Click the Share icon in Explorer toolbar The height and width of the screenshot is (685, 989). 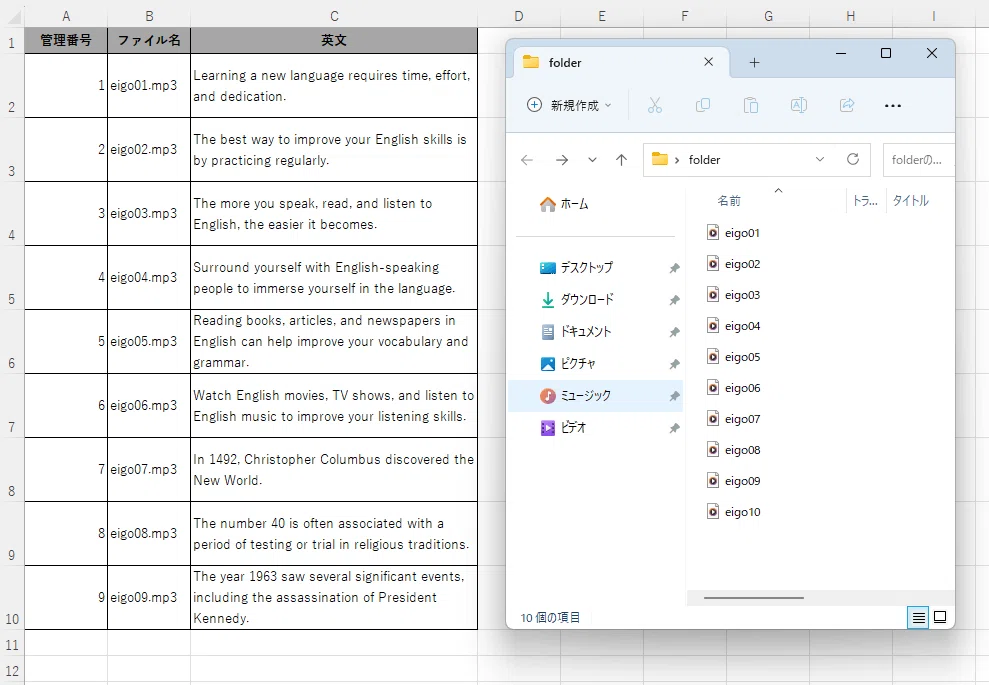point(847,105)
